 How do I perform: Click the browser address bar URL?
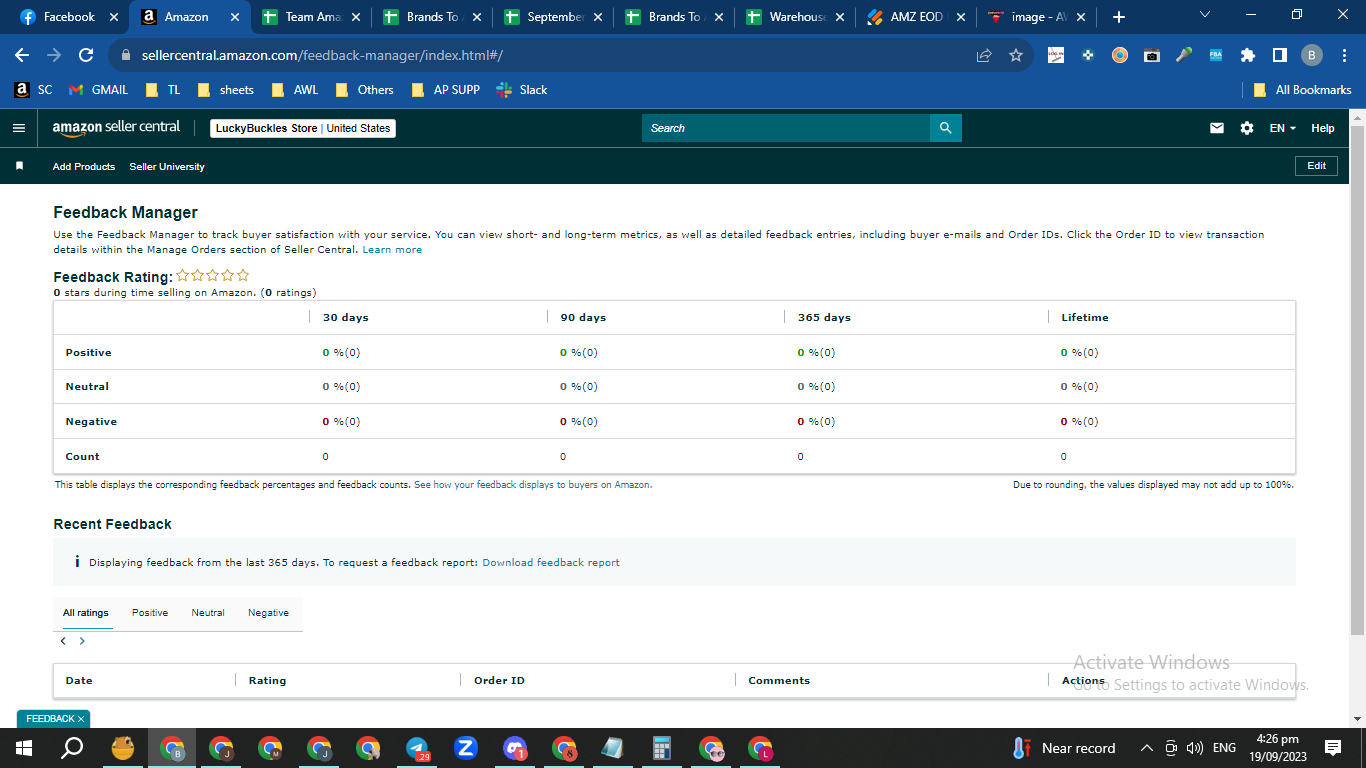(x=322, y=55)
